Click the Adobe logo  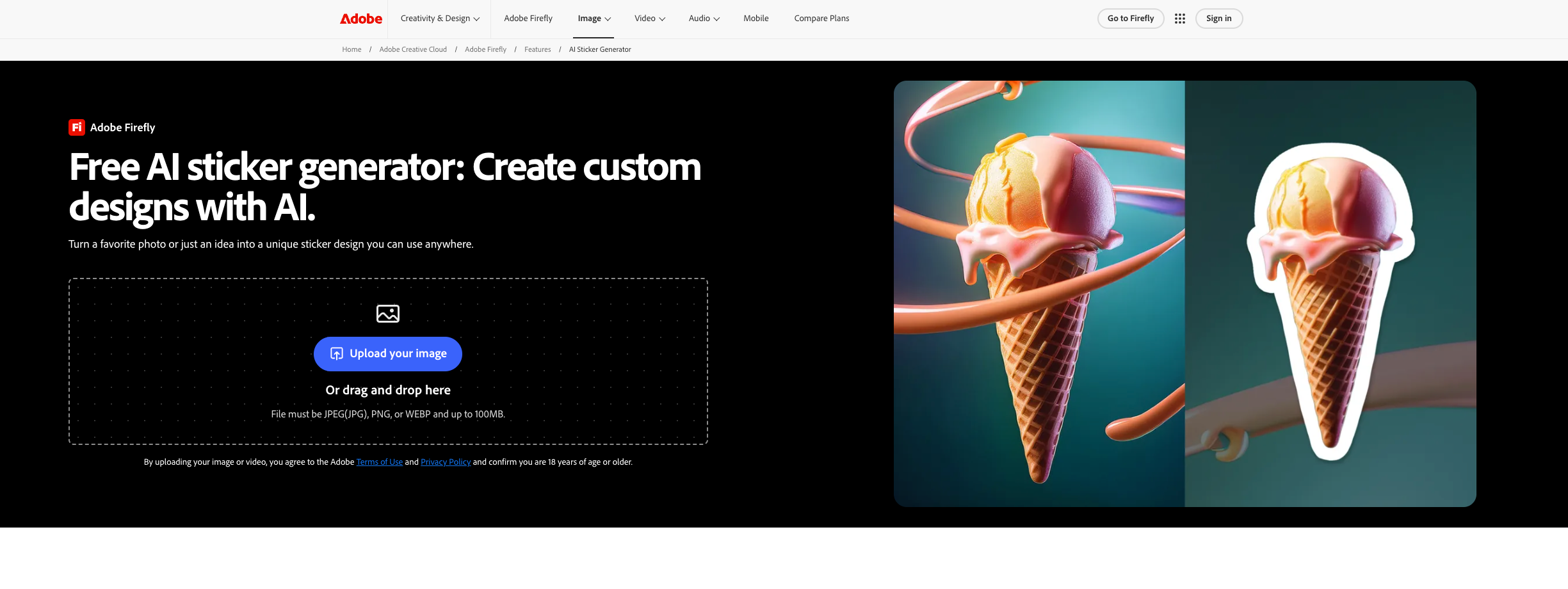coord(361,19)
